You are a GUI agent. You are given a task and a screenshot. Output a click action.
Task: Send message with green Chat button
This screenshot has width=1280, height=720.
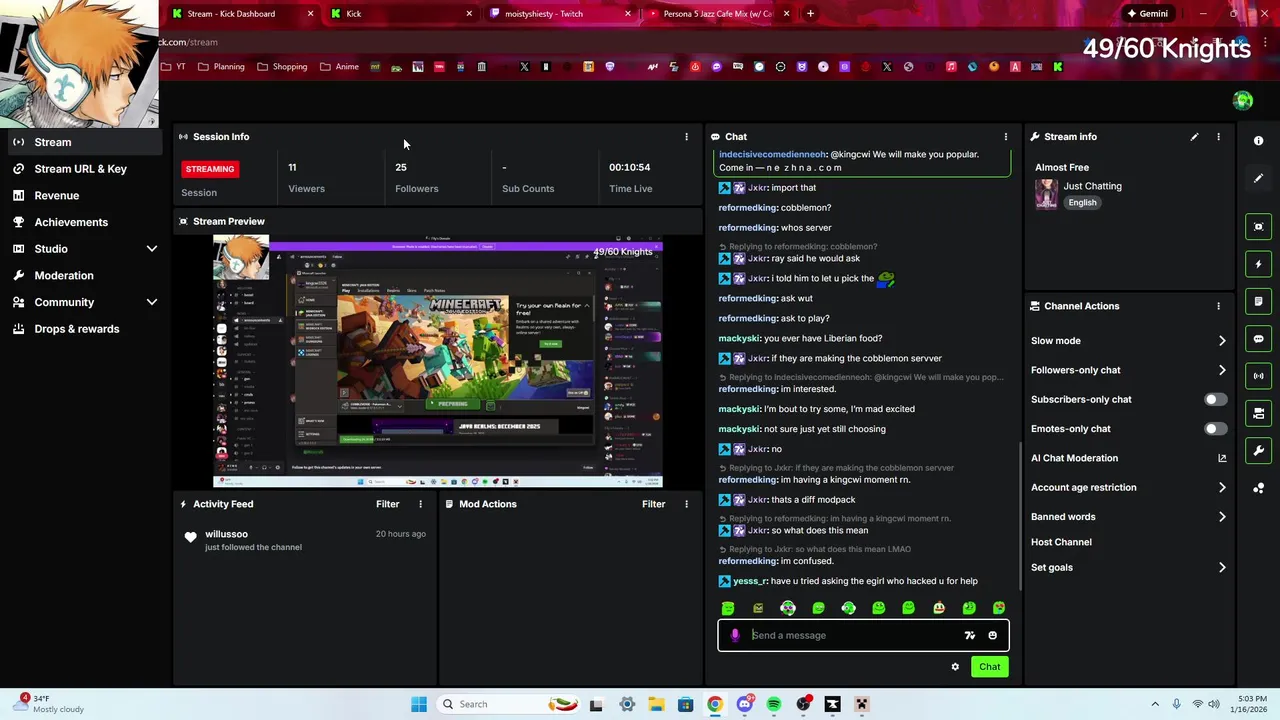point(989,667)
